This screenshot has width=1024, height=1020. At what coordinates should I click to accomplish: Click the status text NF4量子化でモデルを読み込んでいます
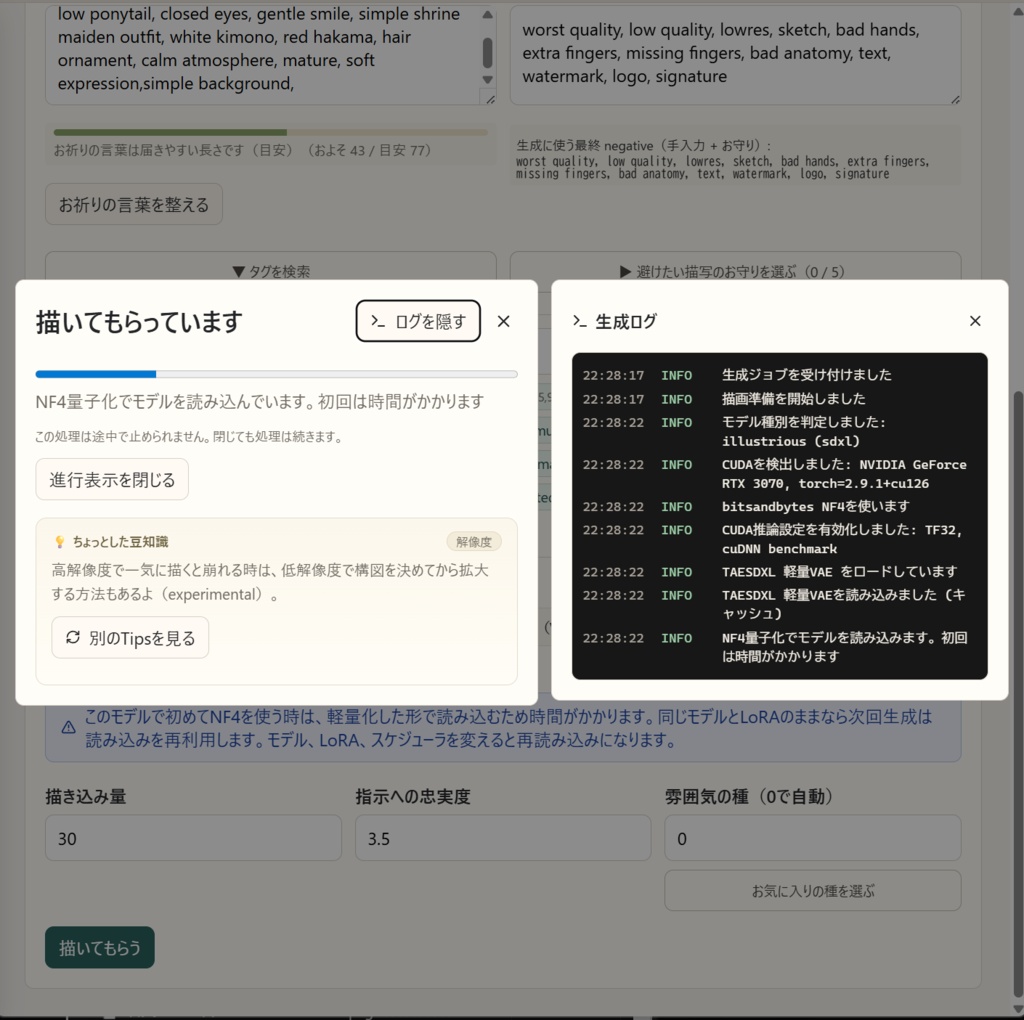(260, 401)
